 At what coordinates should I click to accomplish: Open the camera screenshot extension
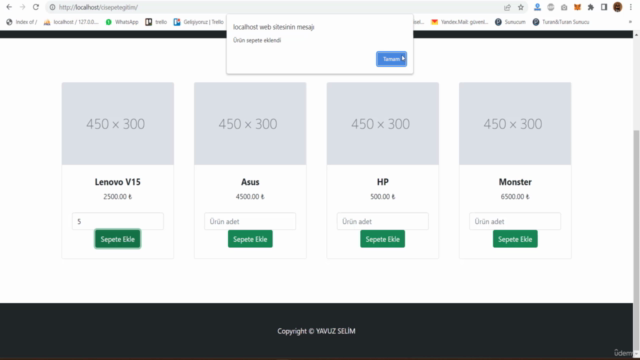coord(564,7)
